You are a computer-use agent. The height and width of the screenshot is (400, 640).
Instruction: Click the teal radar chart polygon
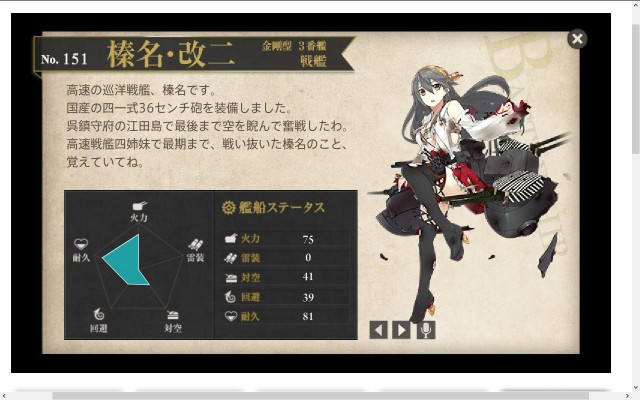click(x=129, y=261)
